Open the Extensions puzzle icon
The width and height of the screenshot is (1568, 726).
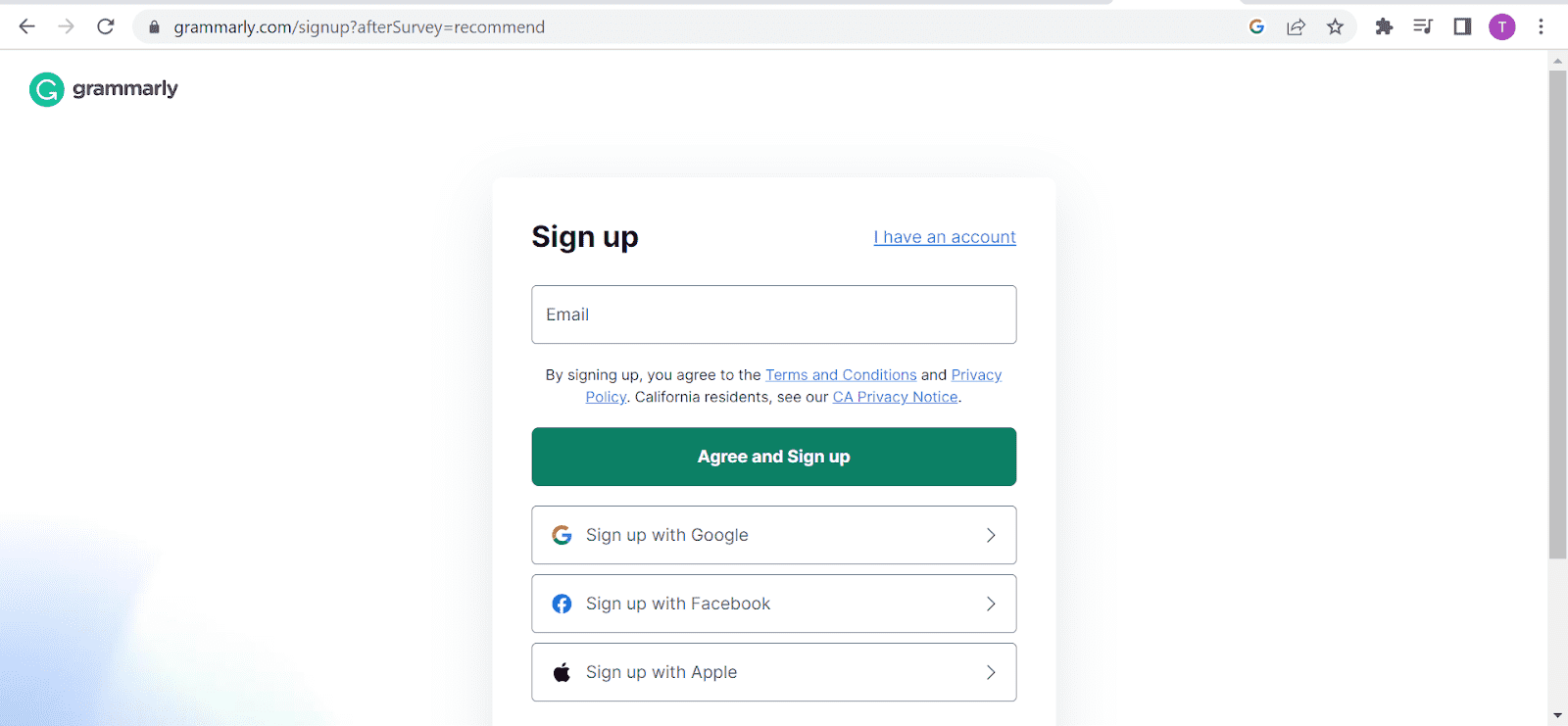point(1385,26)
